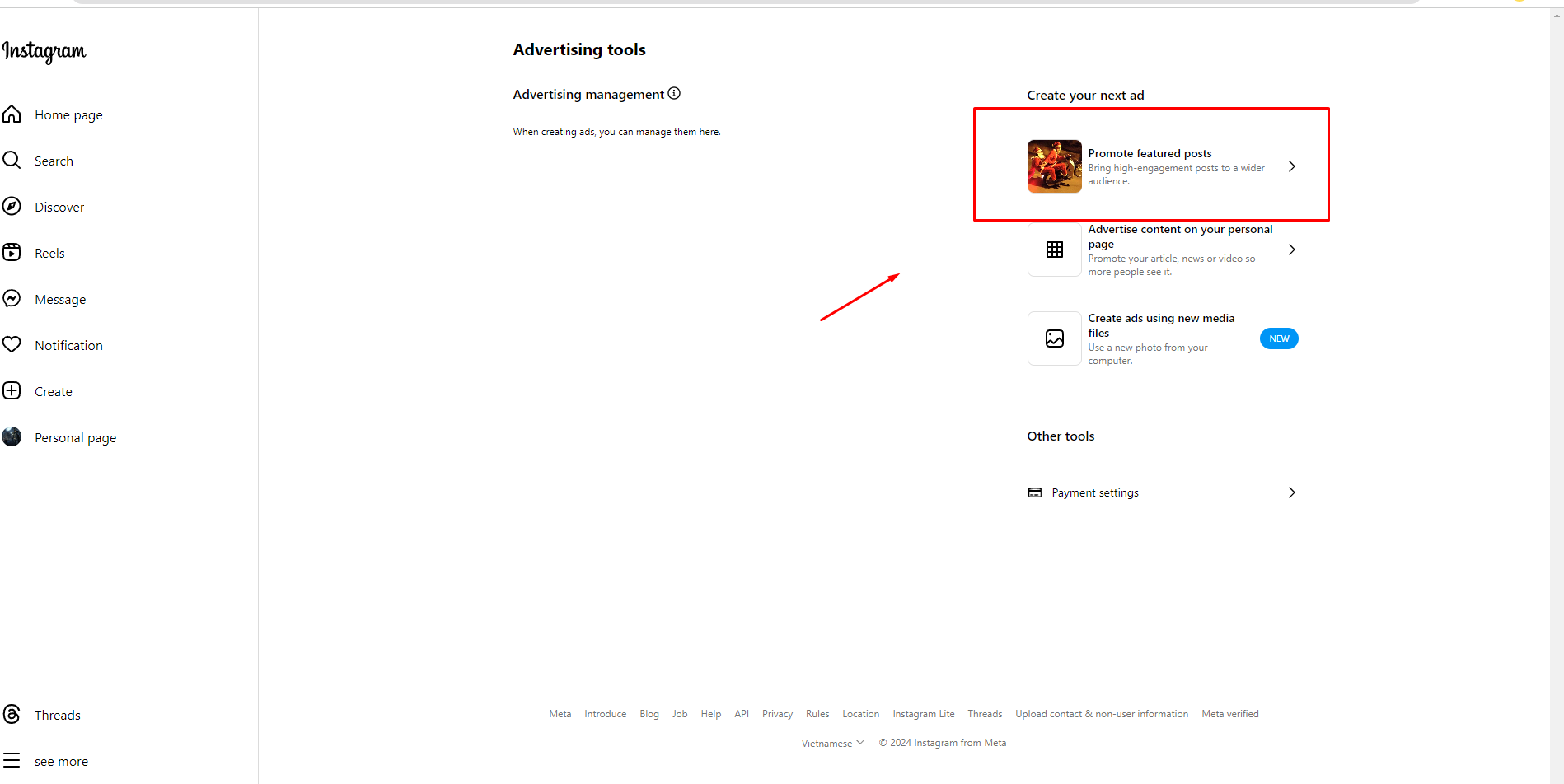The width and height of the screenshot is (1564, 784).
Task: Open the Rules footer link
Action: coord(817,714)
